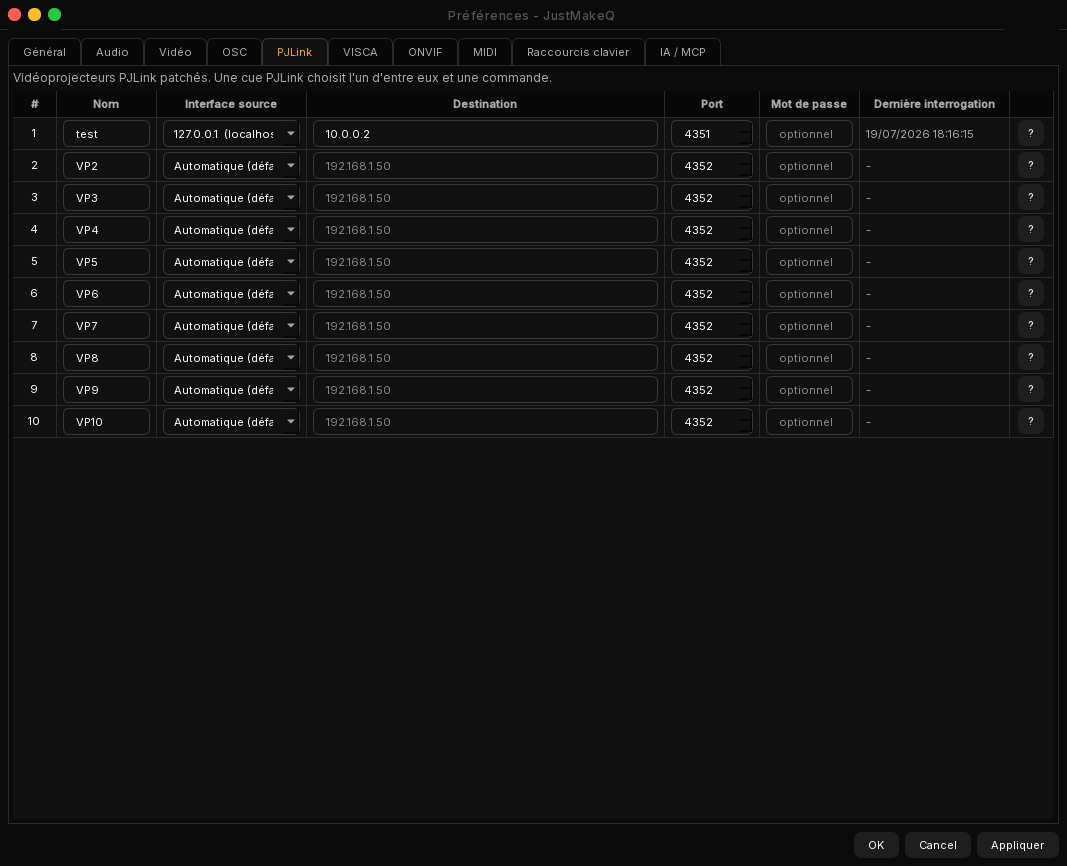Select the IA / MCP tab

pyautogui.click(x=683, y=52)
